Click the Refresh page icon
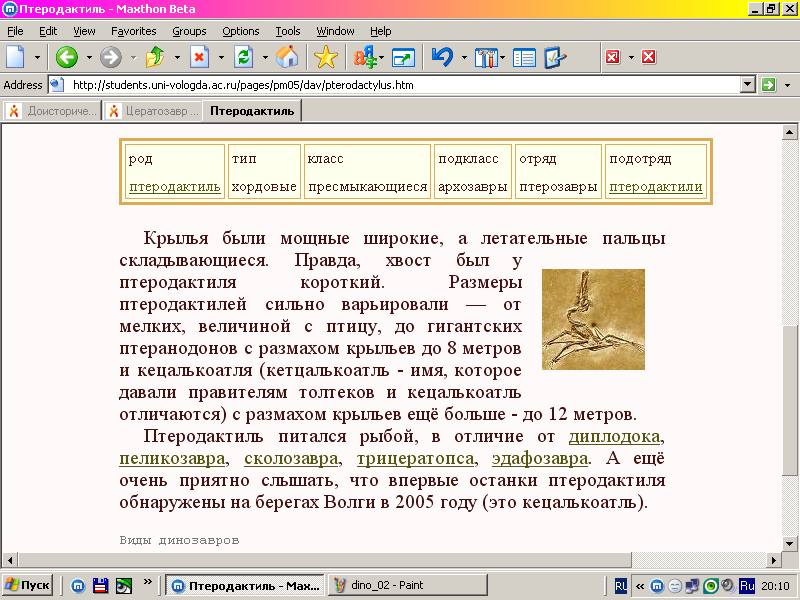This screenshot has width=800, height=600. click(x=243, y=57)
